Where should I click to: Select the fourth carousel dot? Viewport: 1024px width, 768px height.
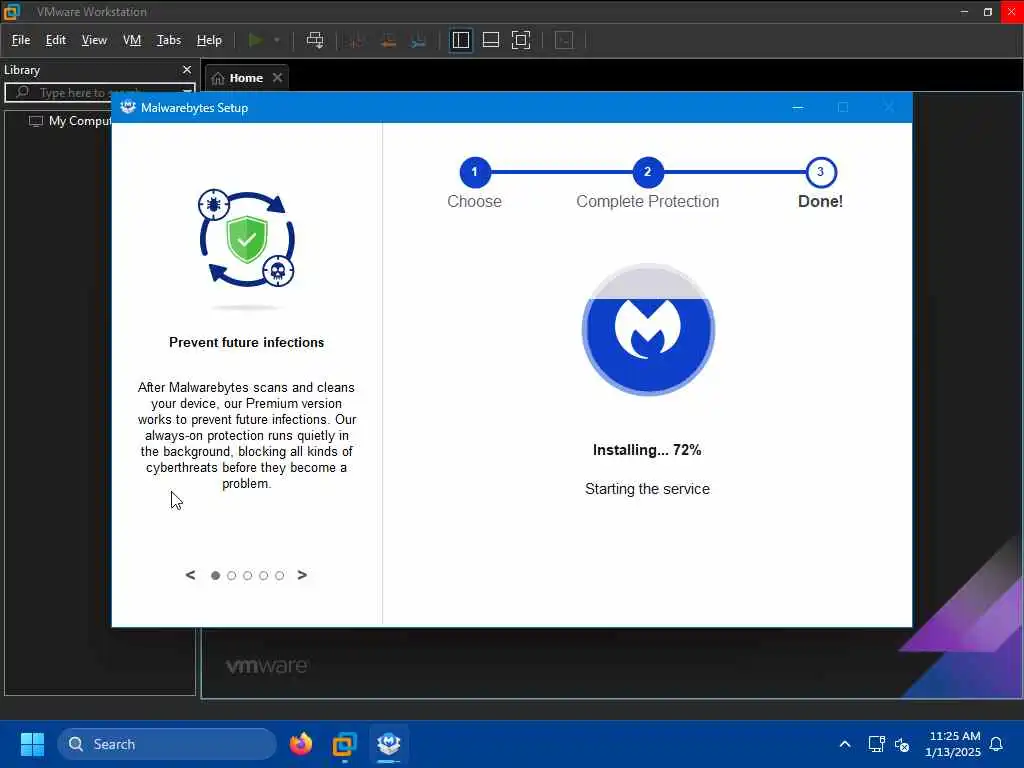point(263,575)
